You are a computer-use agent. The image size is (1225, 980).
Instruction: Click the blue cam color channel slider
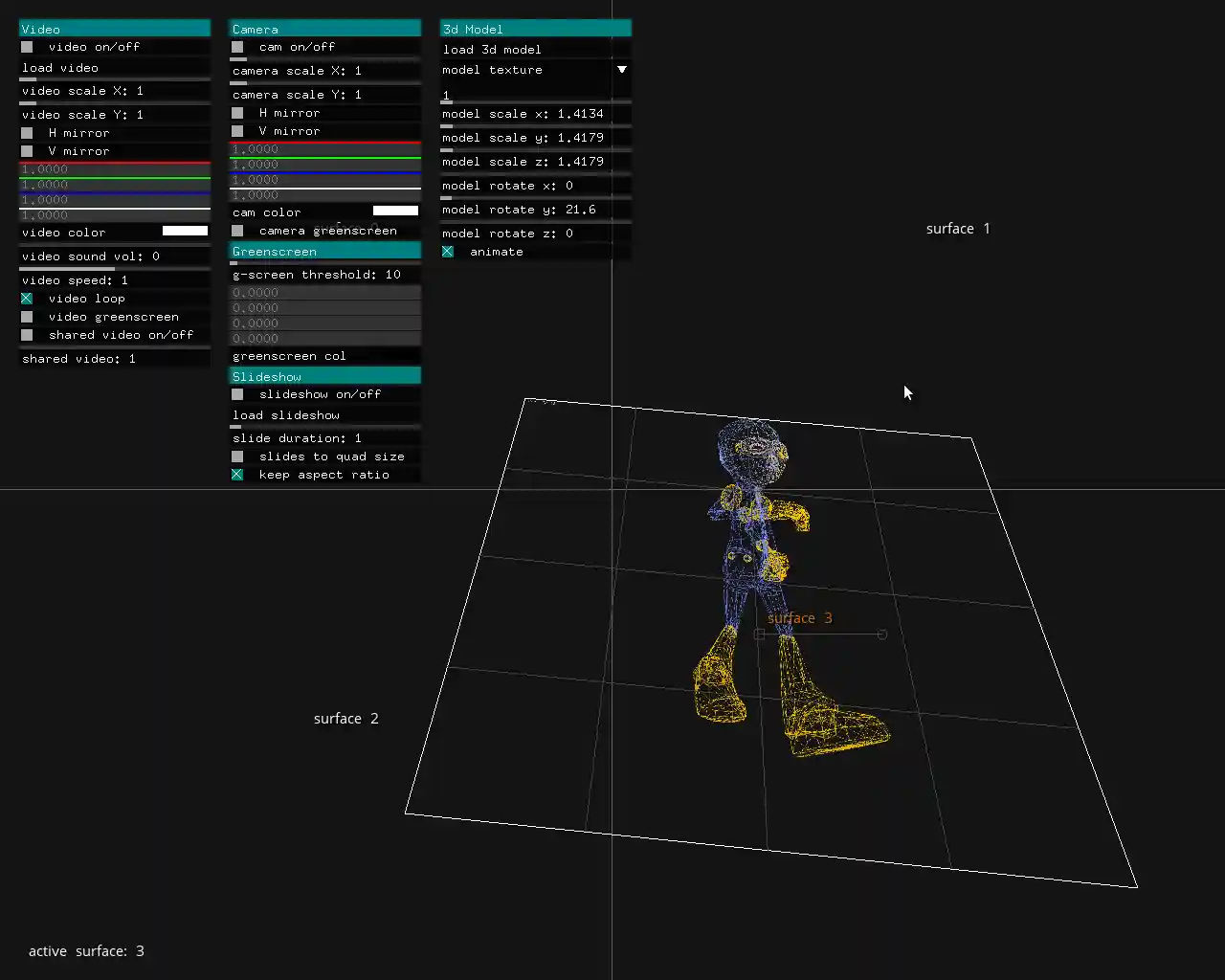point(325,180)
